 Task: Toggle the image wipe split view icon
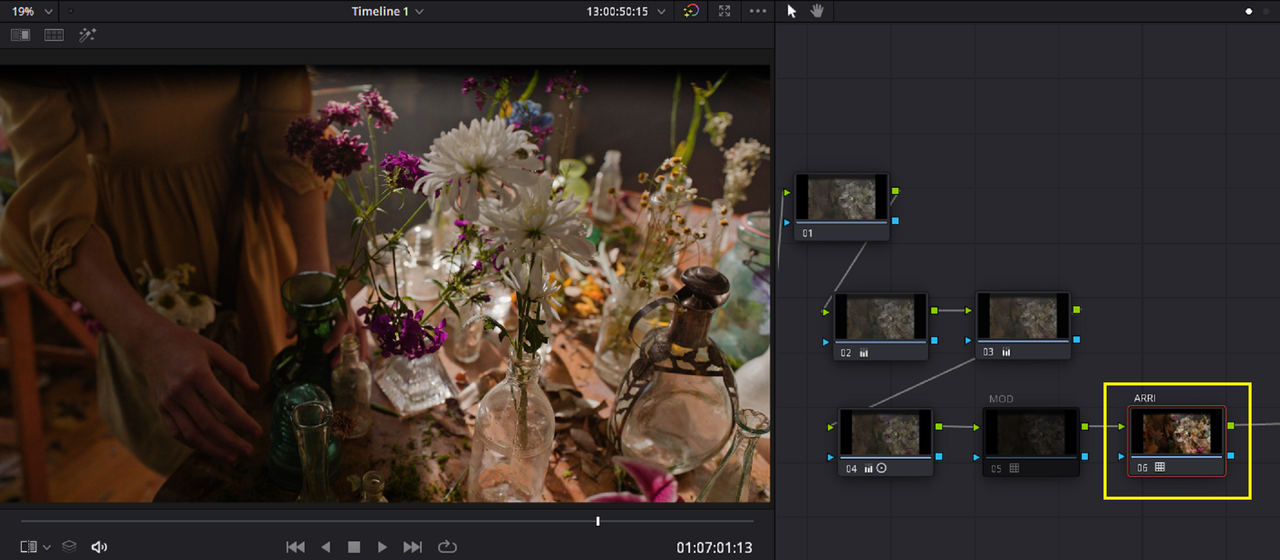(x=20, y=35)
